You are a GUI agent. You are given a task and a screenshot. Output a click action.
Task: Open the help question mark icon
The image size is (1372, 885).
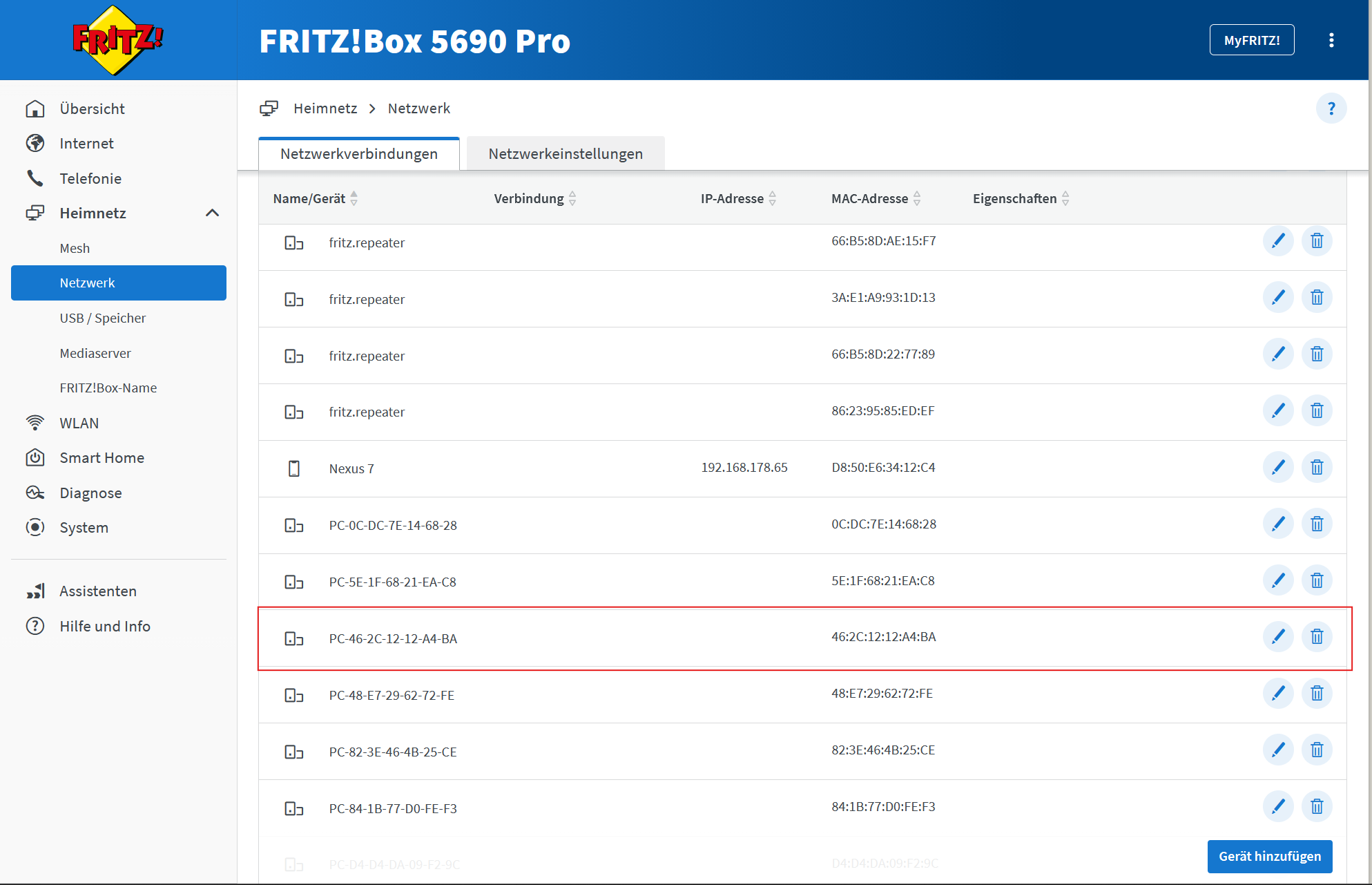coord(1331,108)
